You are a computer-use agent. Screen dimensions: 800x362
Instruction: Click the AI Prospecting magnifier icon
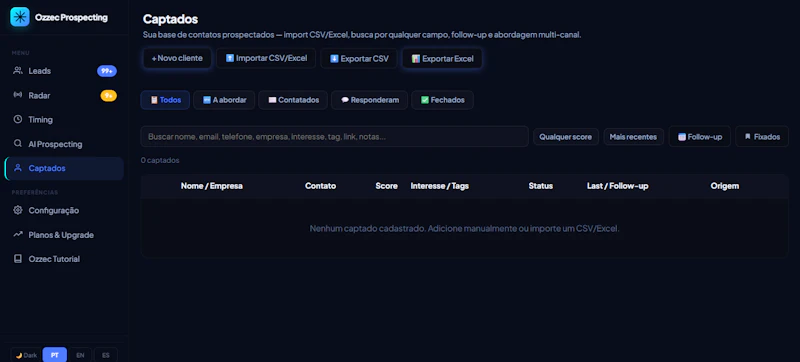point(18,144)
